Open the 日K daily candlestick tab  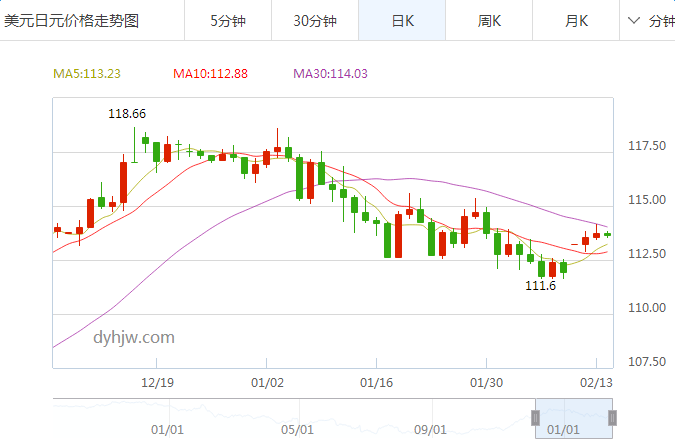(401, 20)
